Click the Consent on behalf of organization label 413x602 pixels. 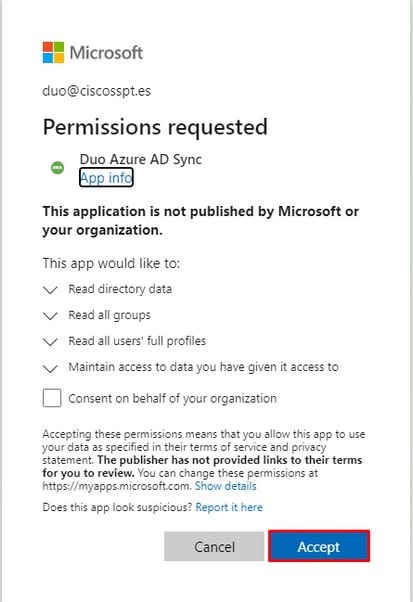click(x=172, y=399)
